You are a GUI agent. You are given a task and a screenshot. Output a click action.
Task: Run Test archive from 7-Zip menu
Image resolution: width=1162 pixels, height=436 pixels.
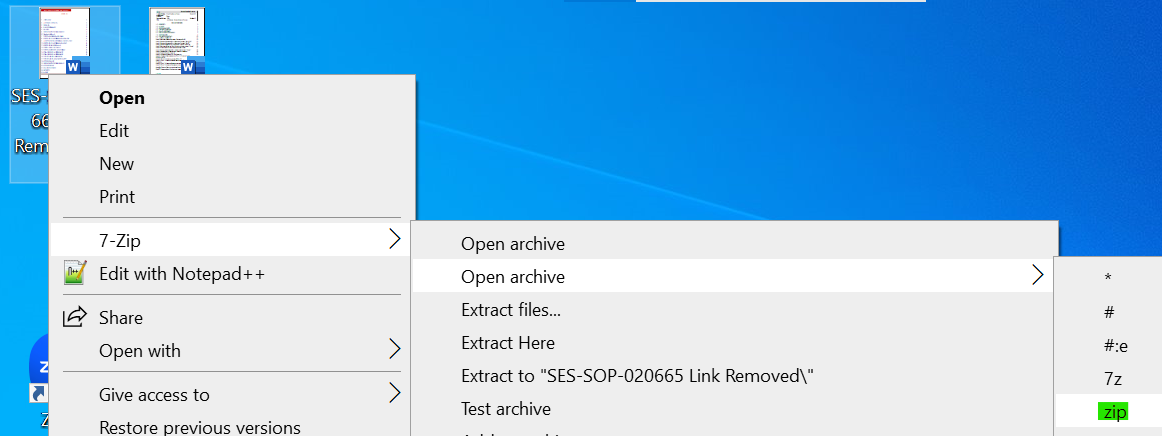click(x=505, y=408)
